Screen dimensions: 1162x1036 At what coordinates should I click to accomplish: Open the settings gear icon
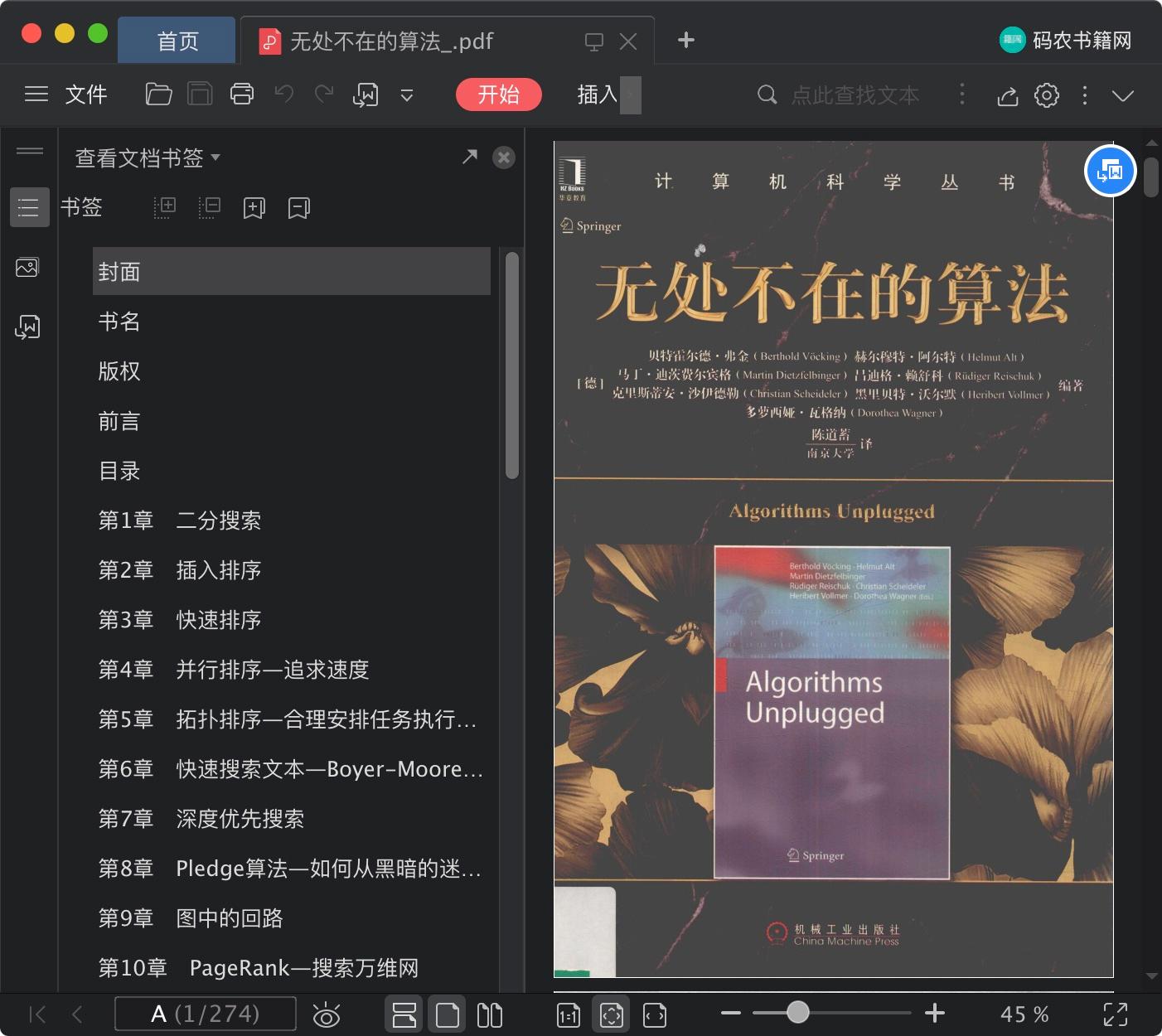[x=1047, y=95]
